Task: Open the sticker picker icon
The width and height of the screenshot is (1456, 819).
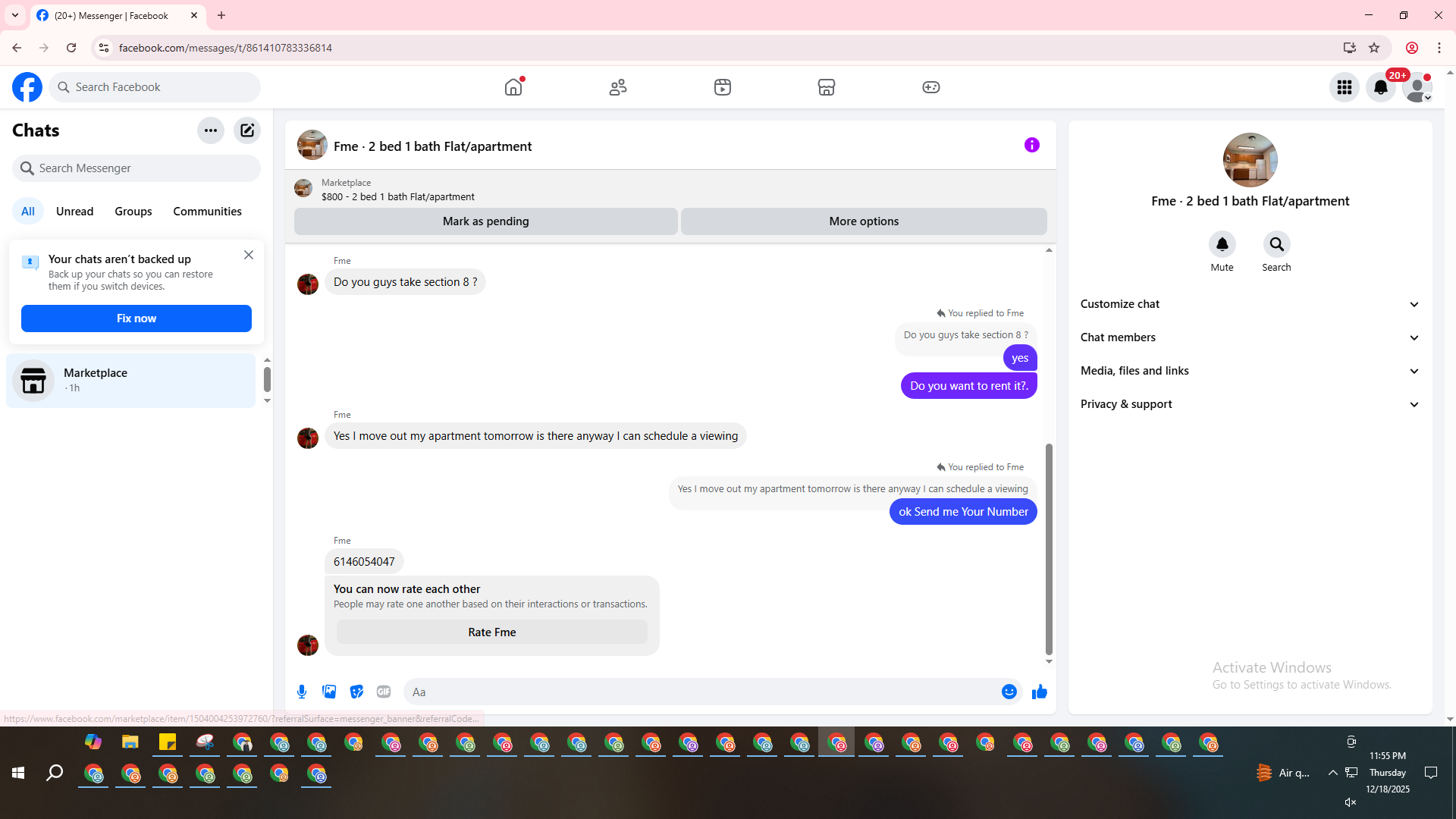Action: pos(356,692)
